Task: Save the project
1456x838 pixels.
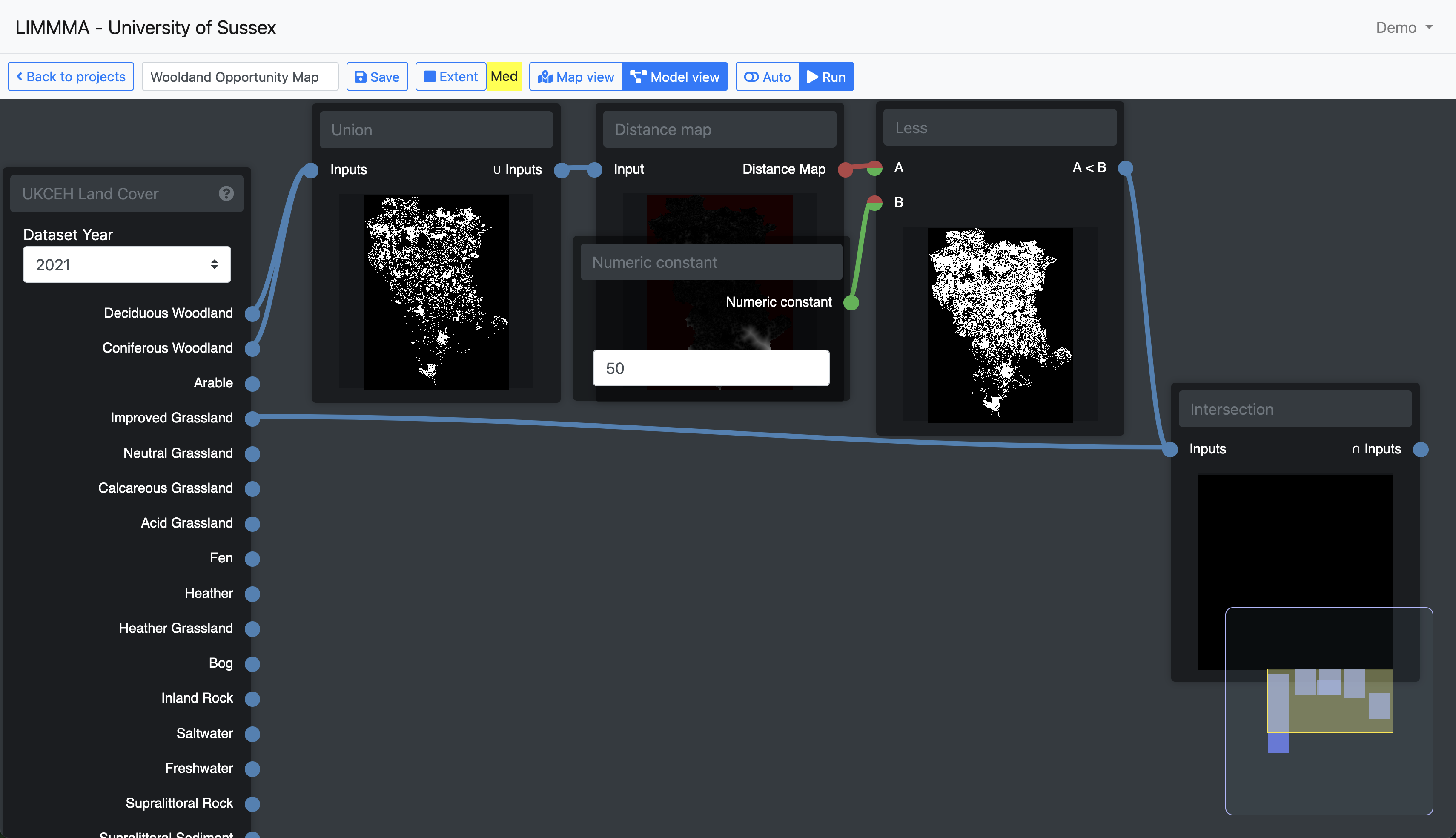Action: [x=377, y=77]
